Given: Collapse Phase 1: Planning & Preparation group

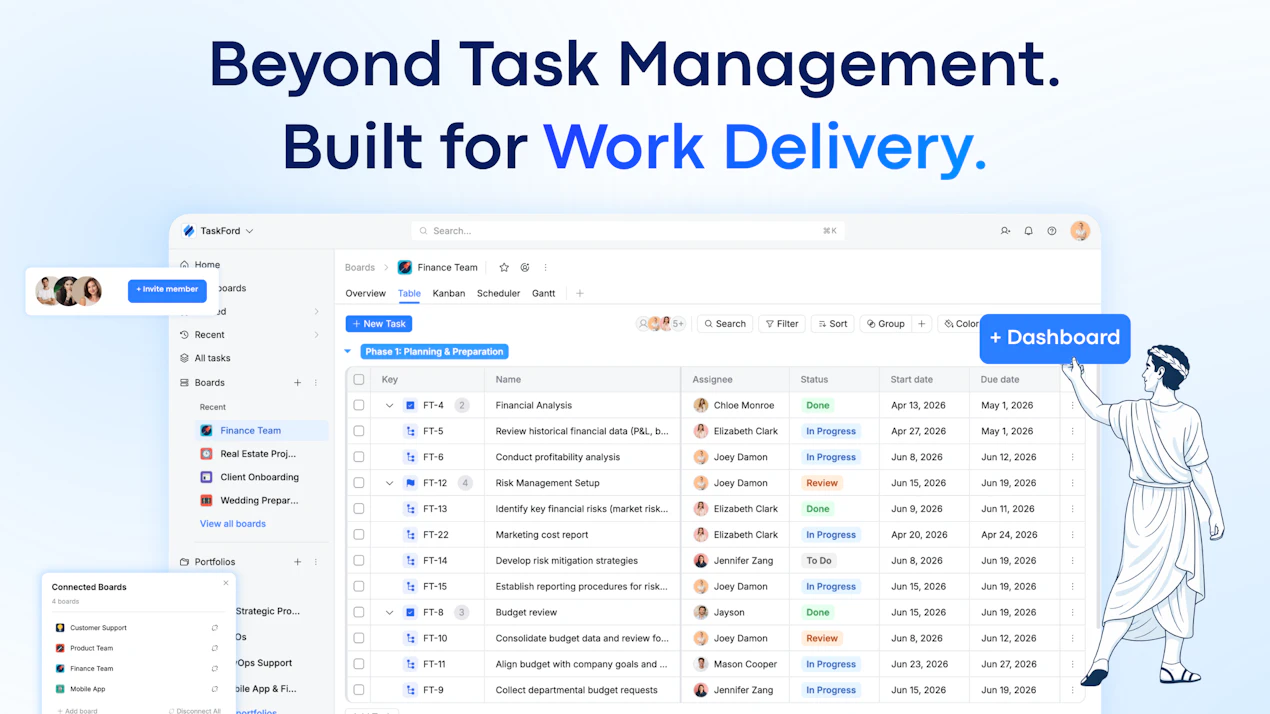Looking at the screenshot, I should click(x=348, y=352).
